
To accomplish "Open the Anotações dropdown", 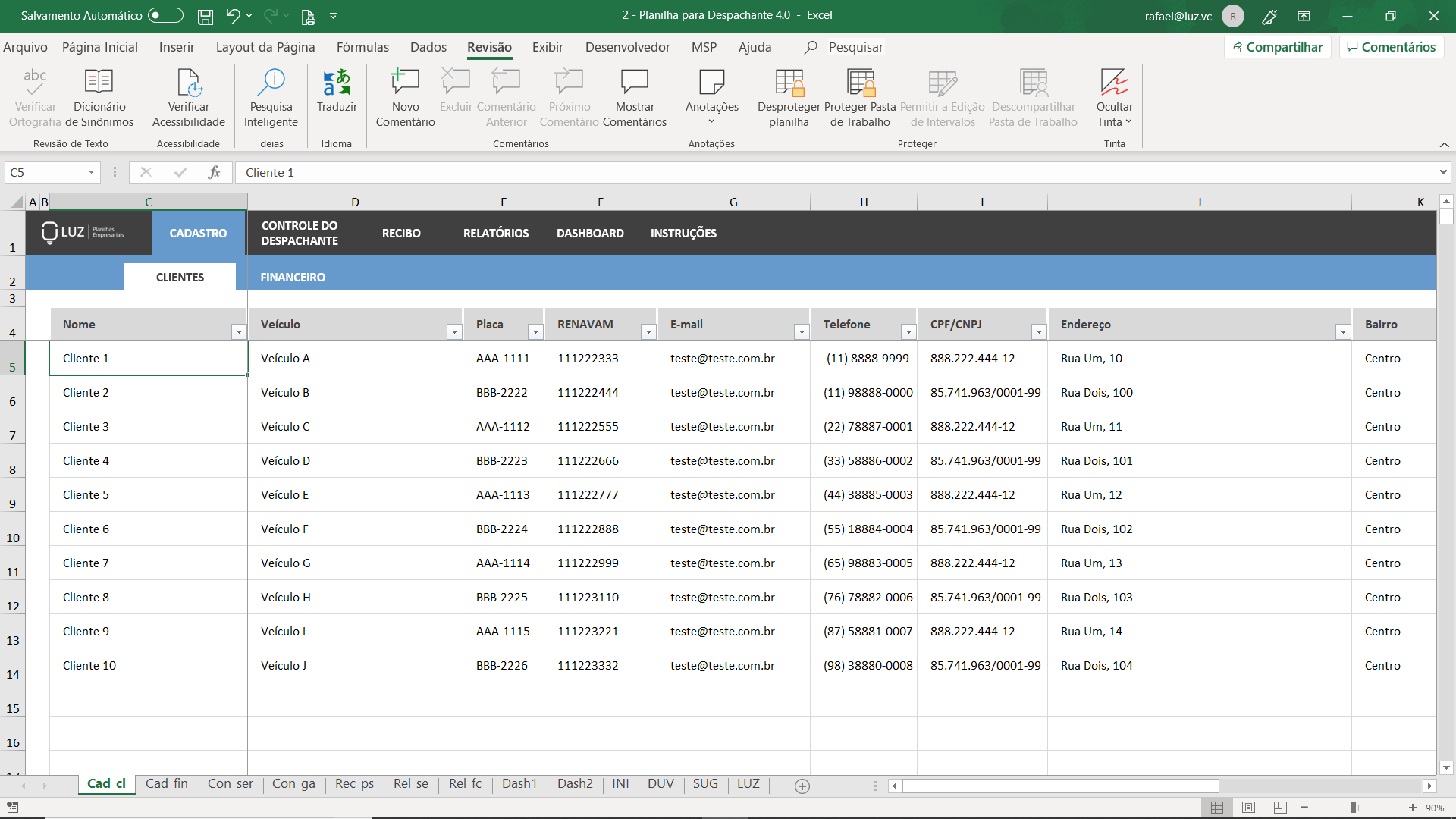I will [x=711, y=99].
